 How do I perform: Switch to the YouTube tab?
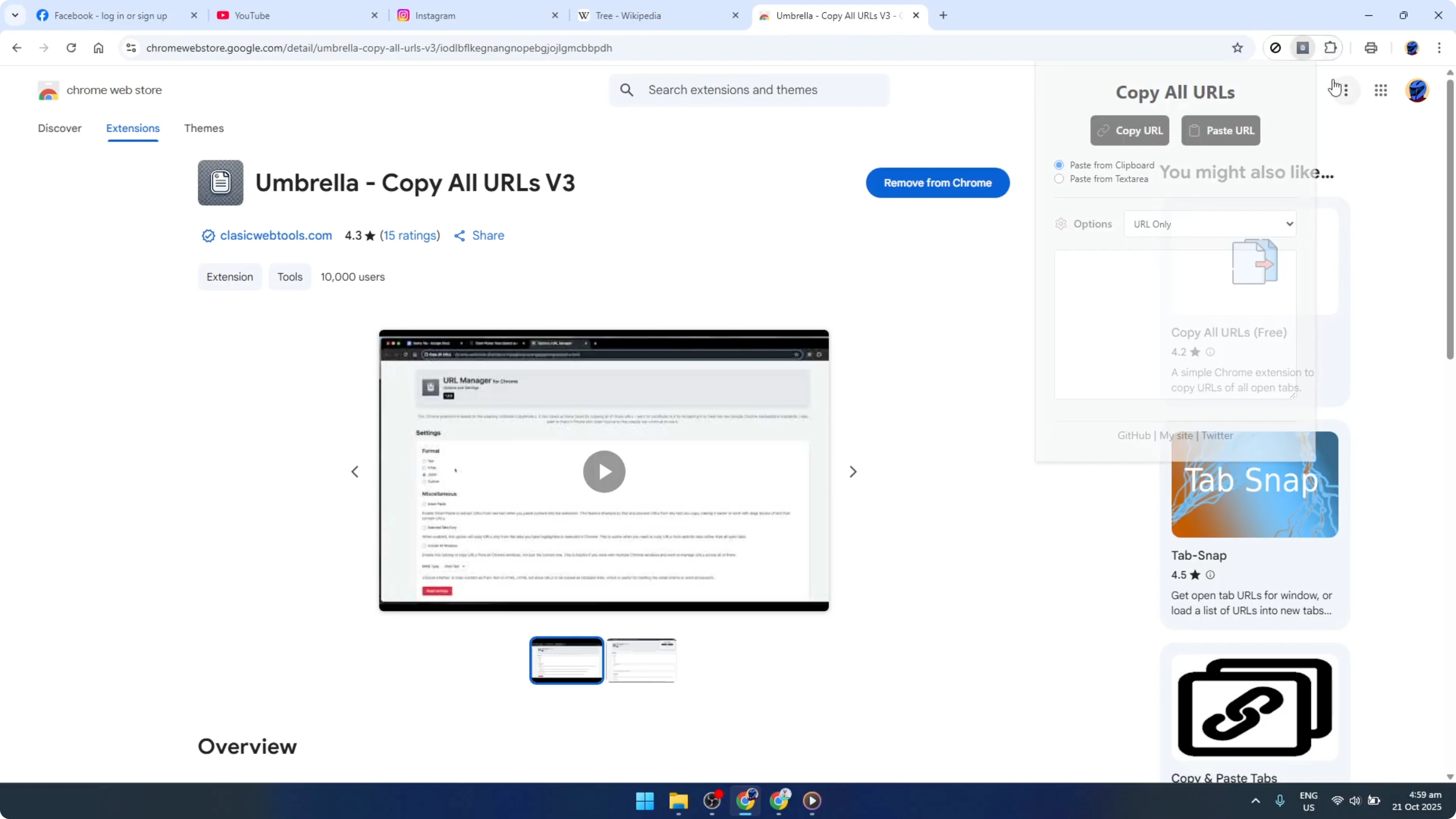pos(254,15)
